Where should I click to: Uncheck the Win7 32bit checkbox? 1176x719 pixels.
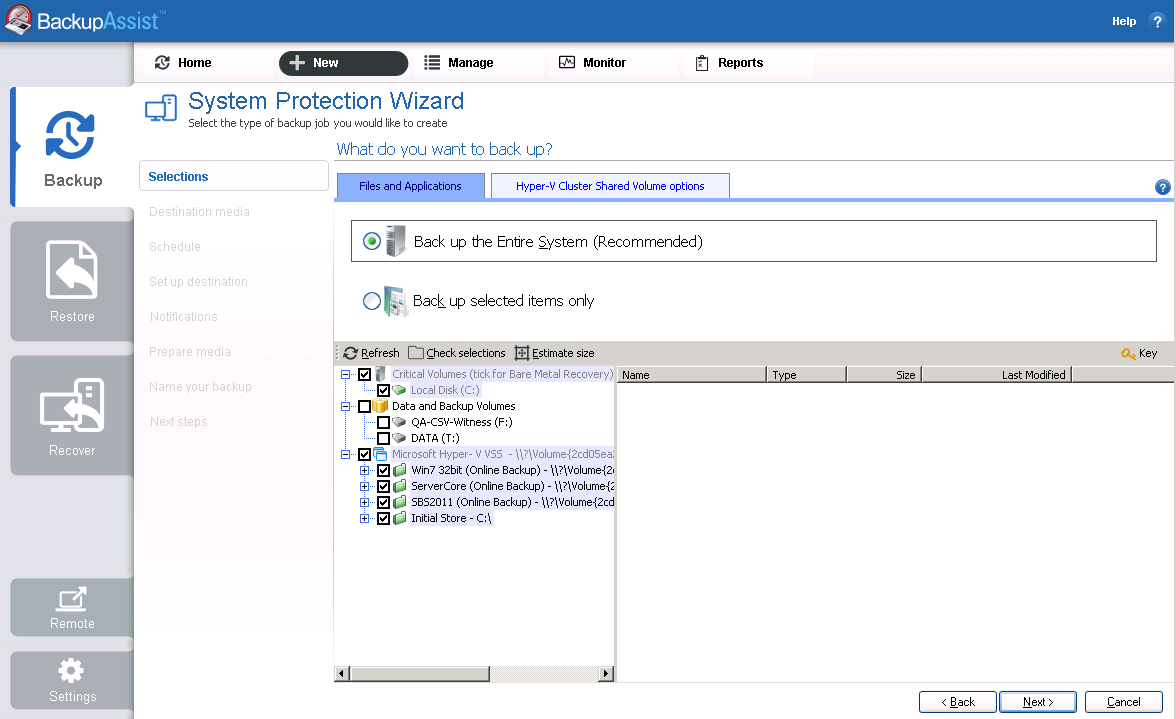(x=383, y=470)
